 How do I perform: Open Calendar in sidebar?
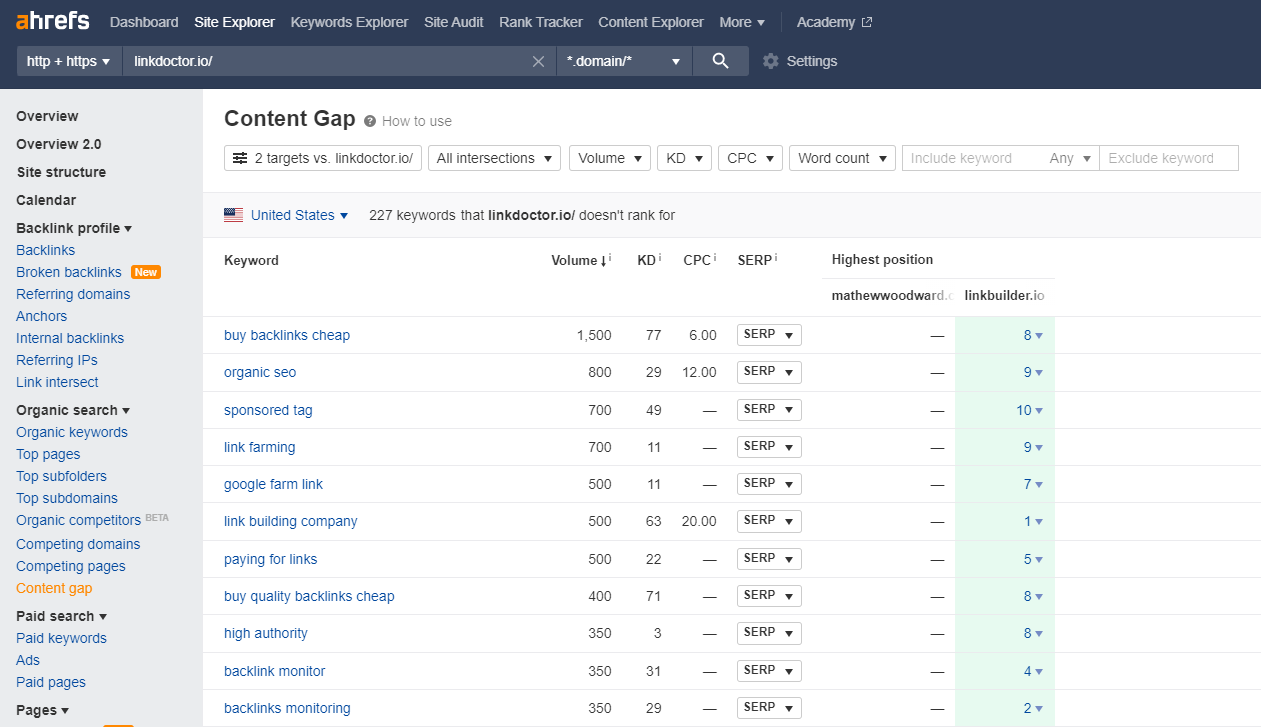(x=46, y=200)
